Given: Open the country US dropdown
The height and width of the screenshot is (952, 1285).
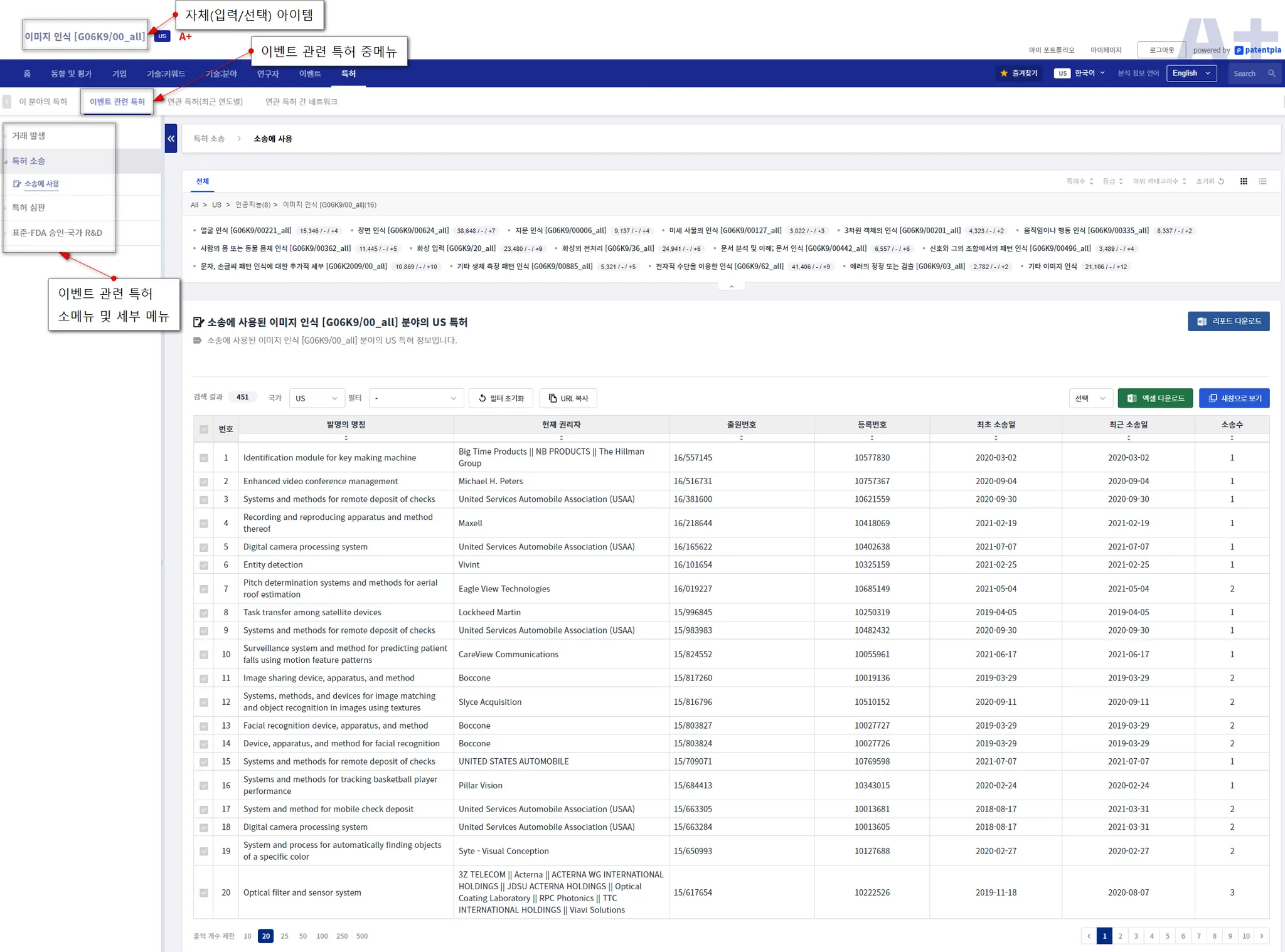Looking at the screenshot, I should 316,398.
